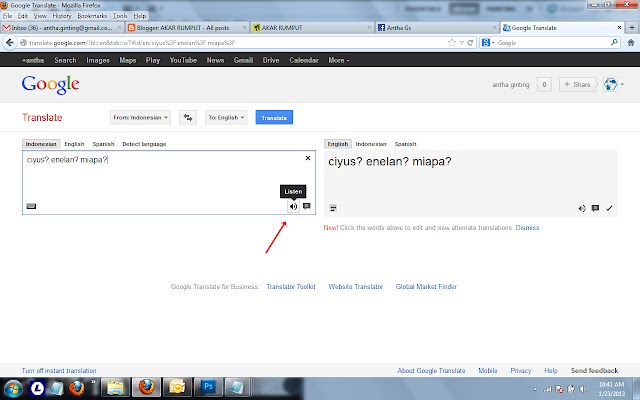Click the blue Translate button
Image resolution: width=640 pixels, height=400 pixels.
point(274,118)
